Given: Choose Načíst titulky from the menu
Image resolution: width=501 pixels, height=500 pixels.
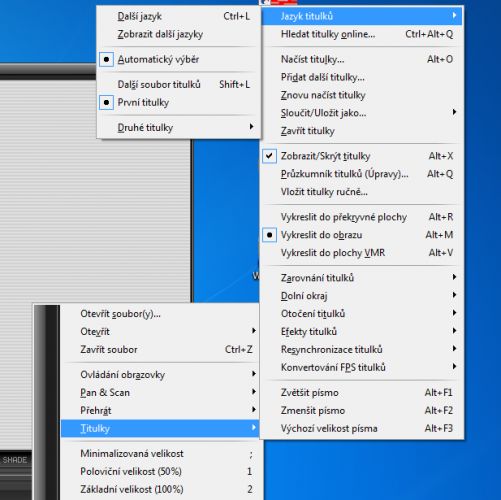Looking at the screenshot, I should point(362,59).
